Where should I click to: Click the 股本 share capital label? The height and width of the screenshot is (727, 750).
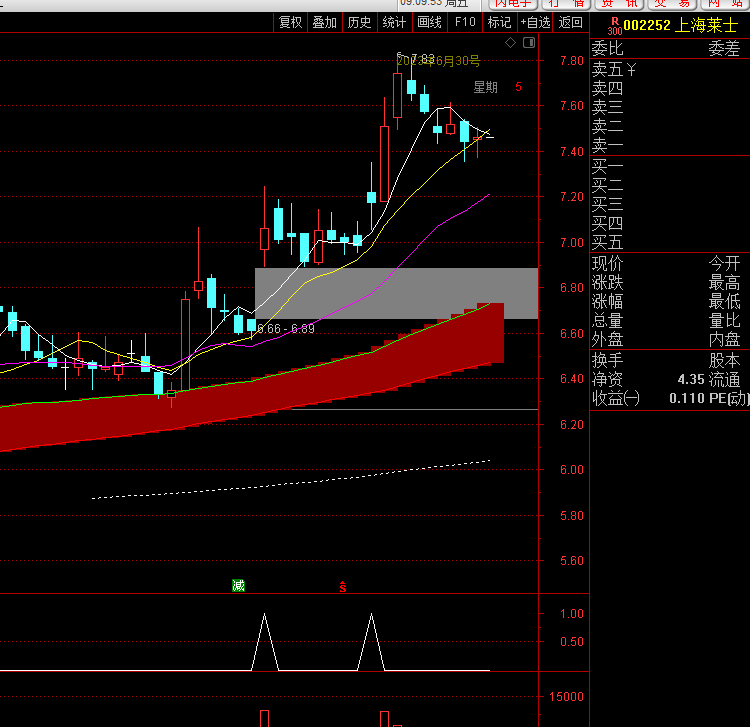click(724, 361)
